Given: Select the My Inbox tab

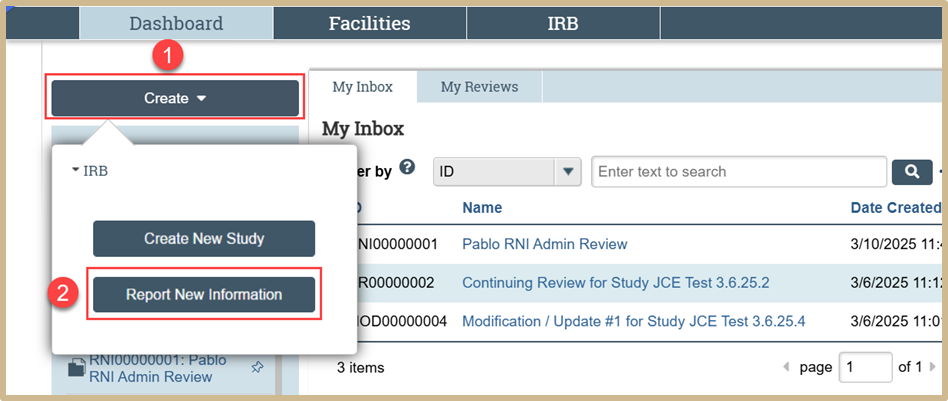Looking at the screenshot, I should 362,87.
